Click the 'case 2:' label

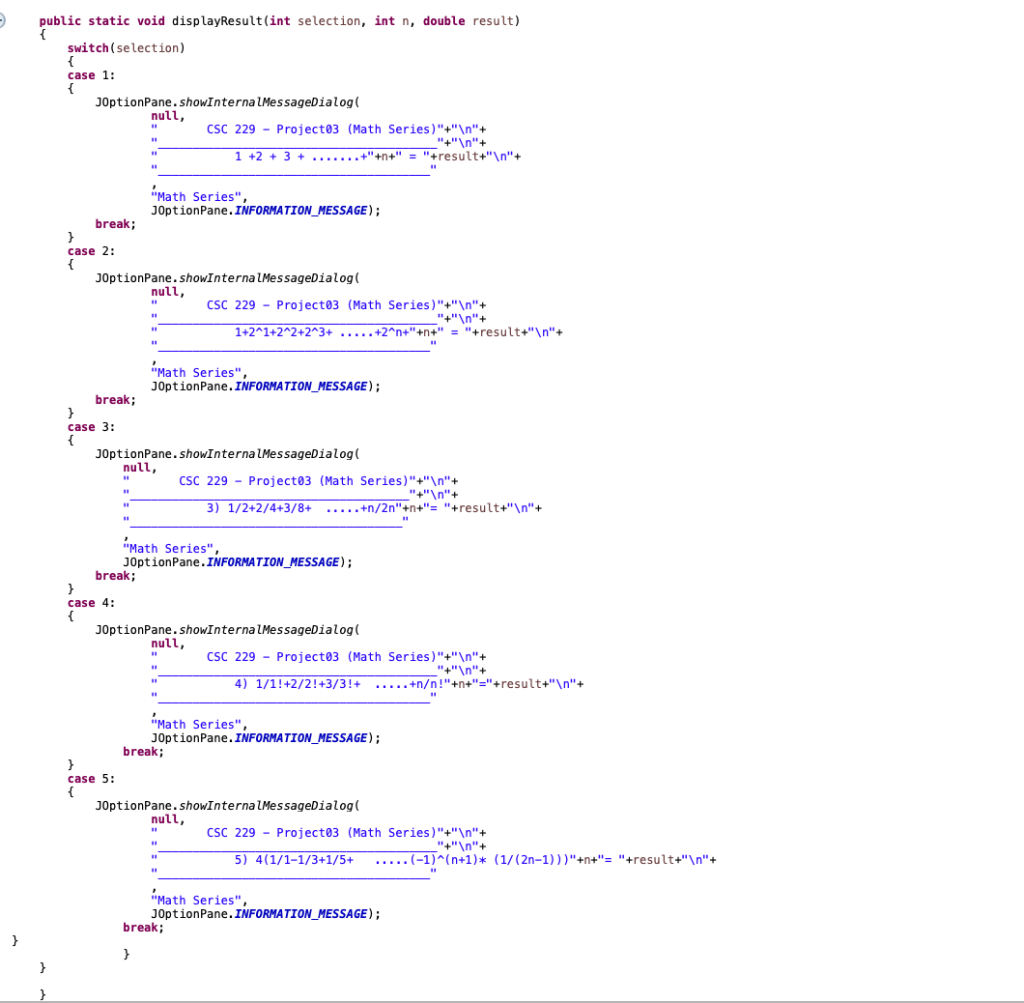pos(91,251)
